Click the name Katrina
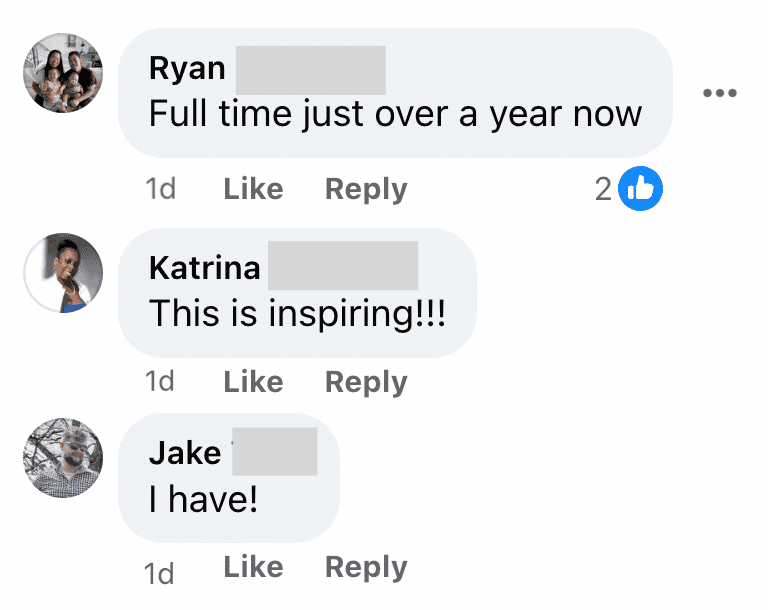Screen dimensions: 768x610 coord(205,268)
